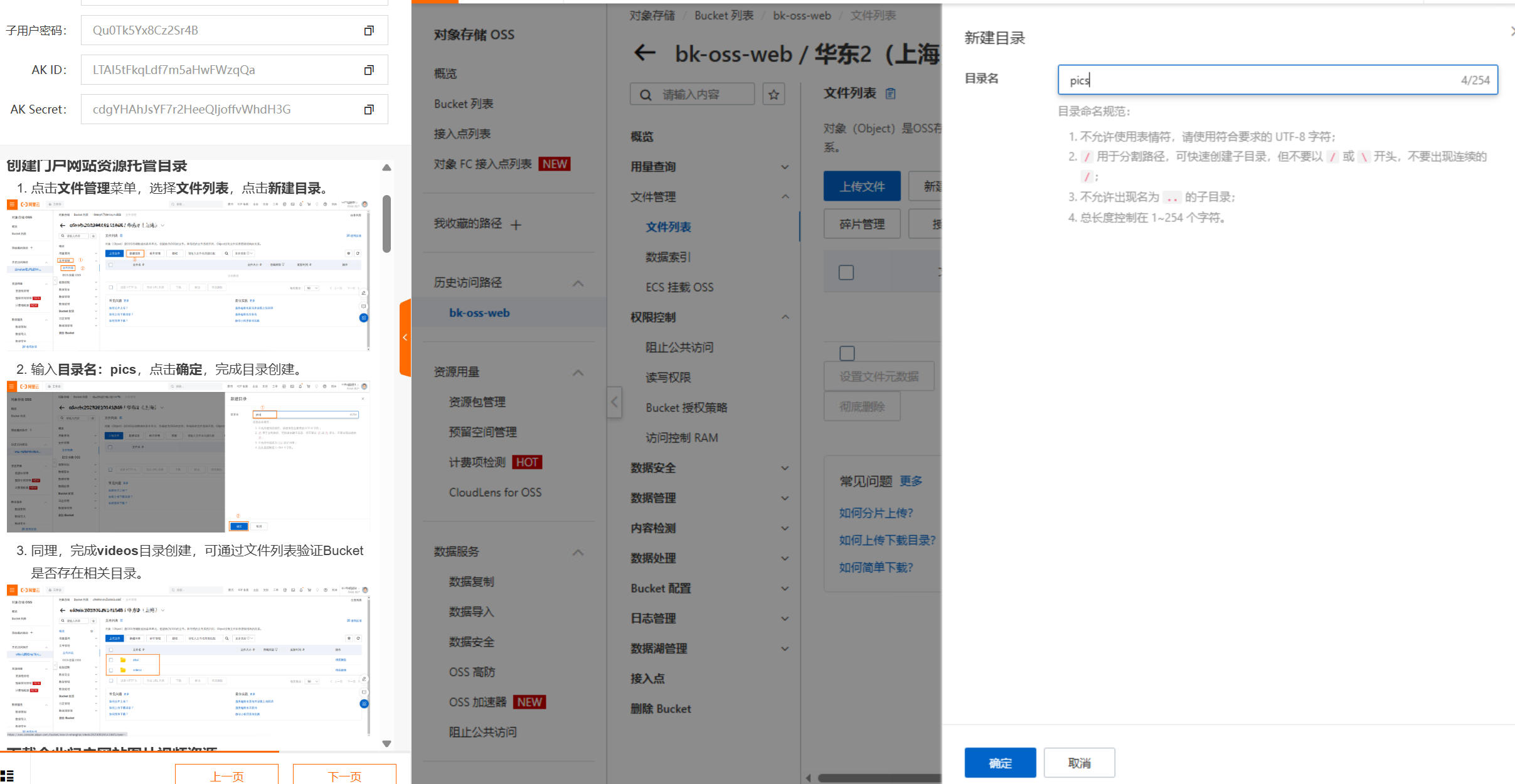Viewport: 1515px width, 784px height.
Task: Click the plus icon next to 我收藏的路径
Action: pyautogui.click(x=516, y=225)
